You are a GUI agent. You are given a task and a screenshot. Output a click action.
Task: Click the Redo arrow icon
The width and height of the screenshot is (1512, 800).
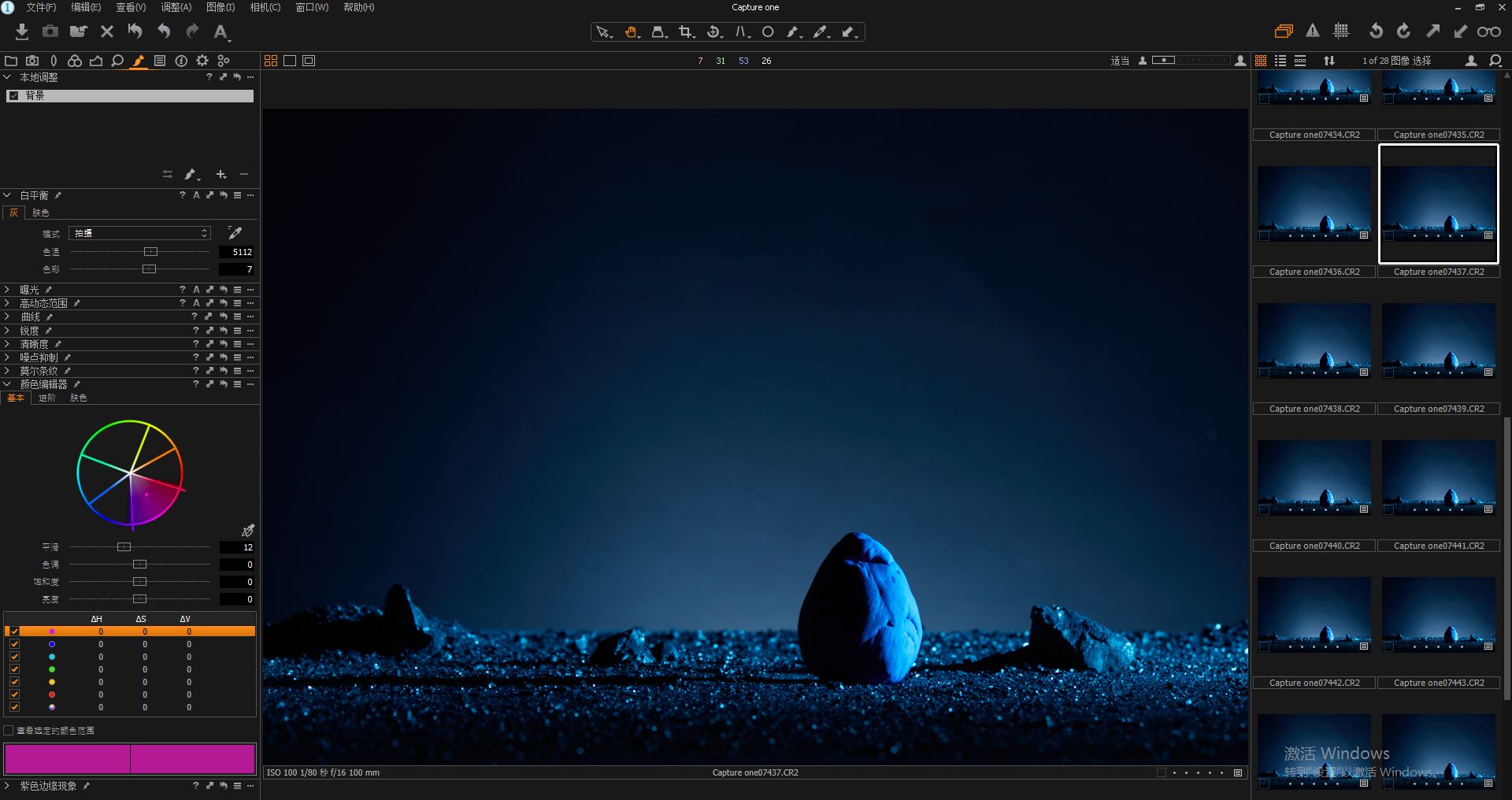tap(193, 31)
